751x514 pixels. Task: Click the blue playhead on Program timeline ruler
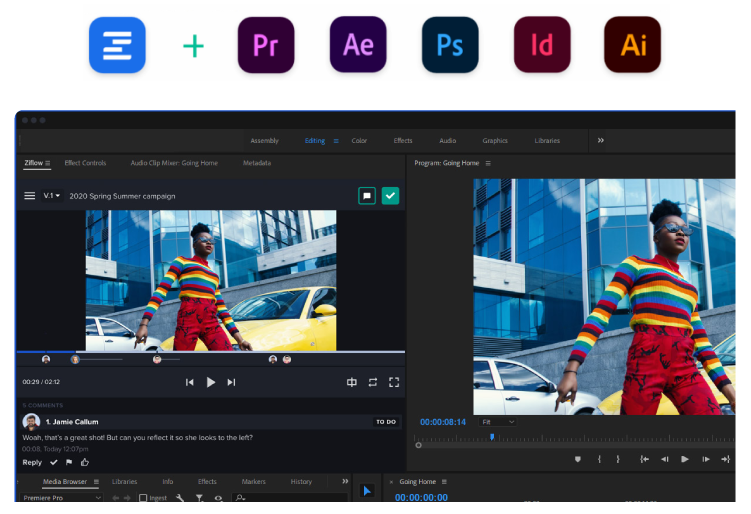[491, 437]
